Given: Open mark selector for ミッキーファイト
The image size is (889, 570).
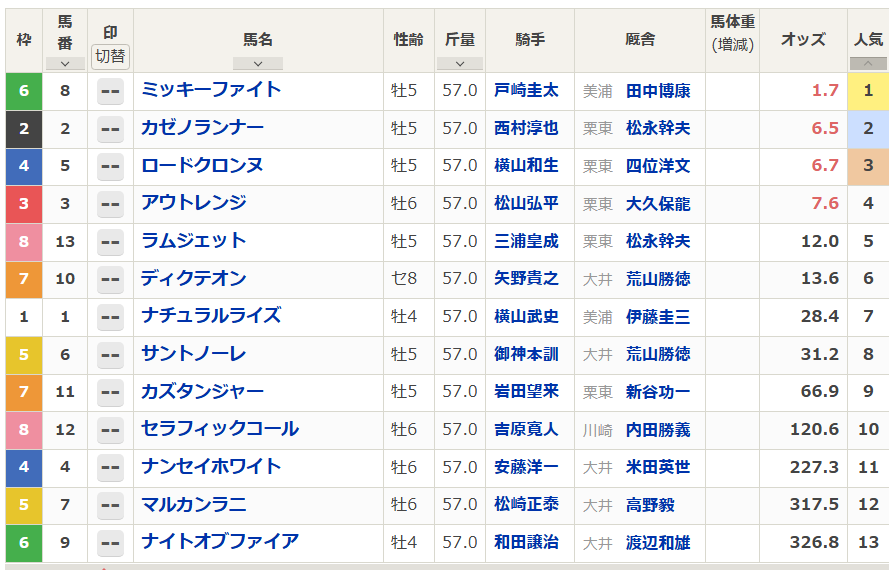Looking at the screenshot, I should [110, 91].
